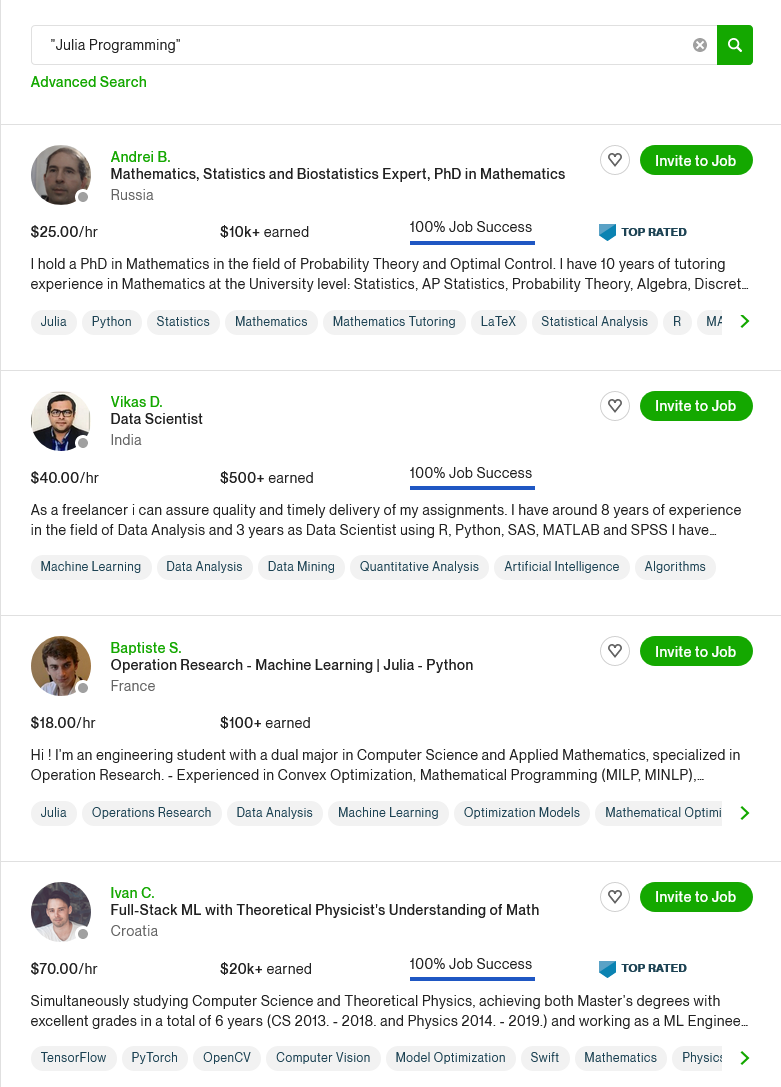
Task: Clear the search query text
Action: pos(700,45)
